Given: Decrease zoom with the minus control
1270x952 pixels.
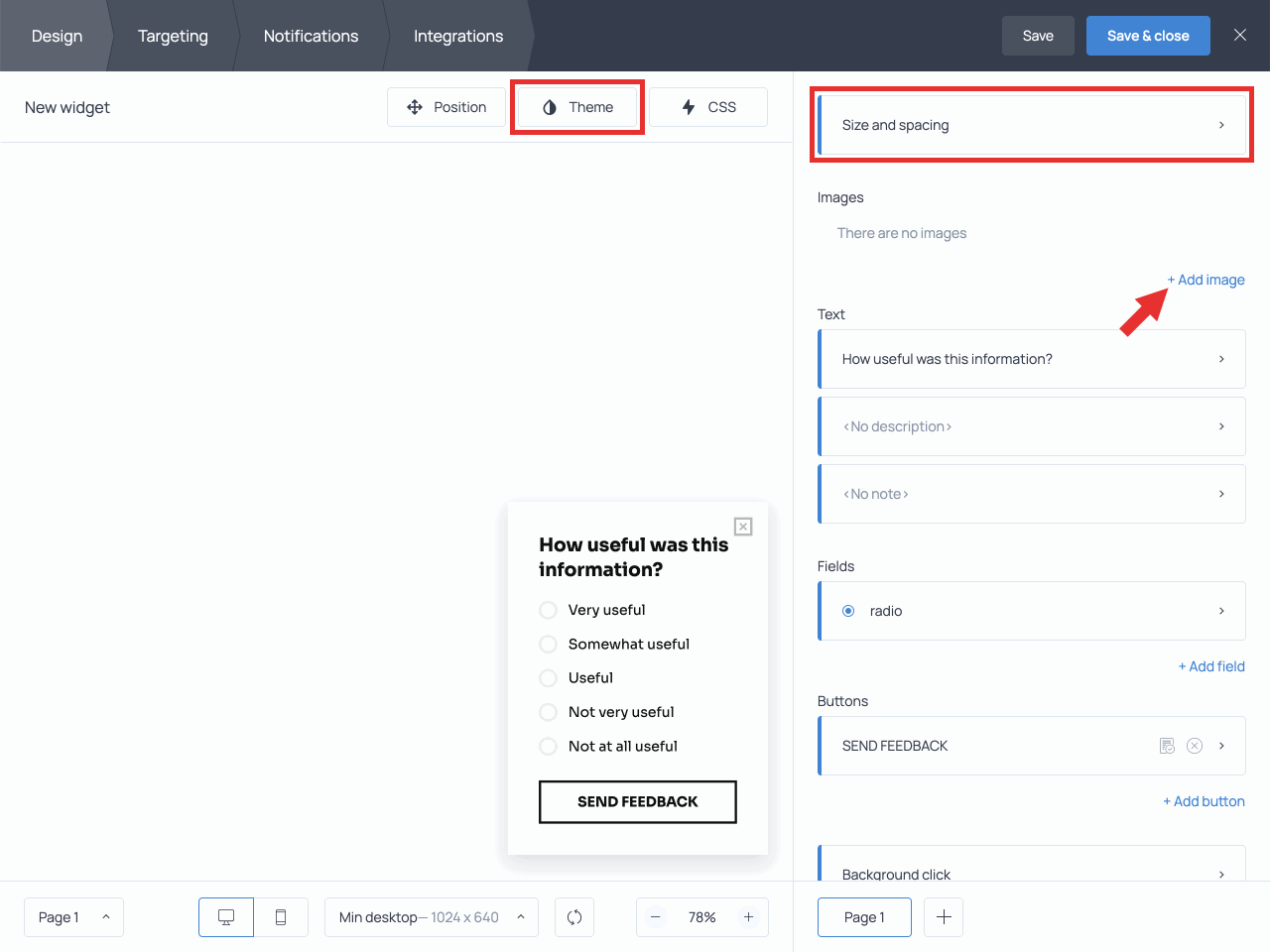Looking at the screenshot, I should (x=656, y=917).
